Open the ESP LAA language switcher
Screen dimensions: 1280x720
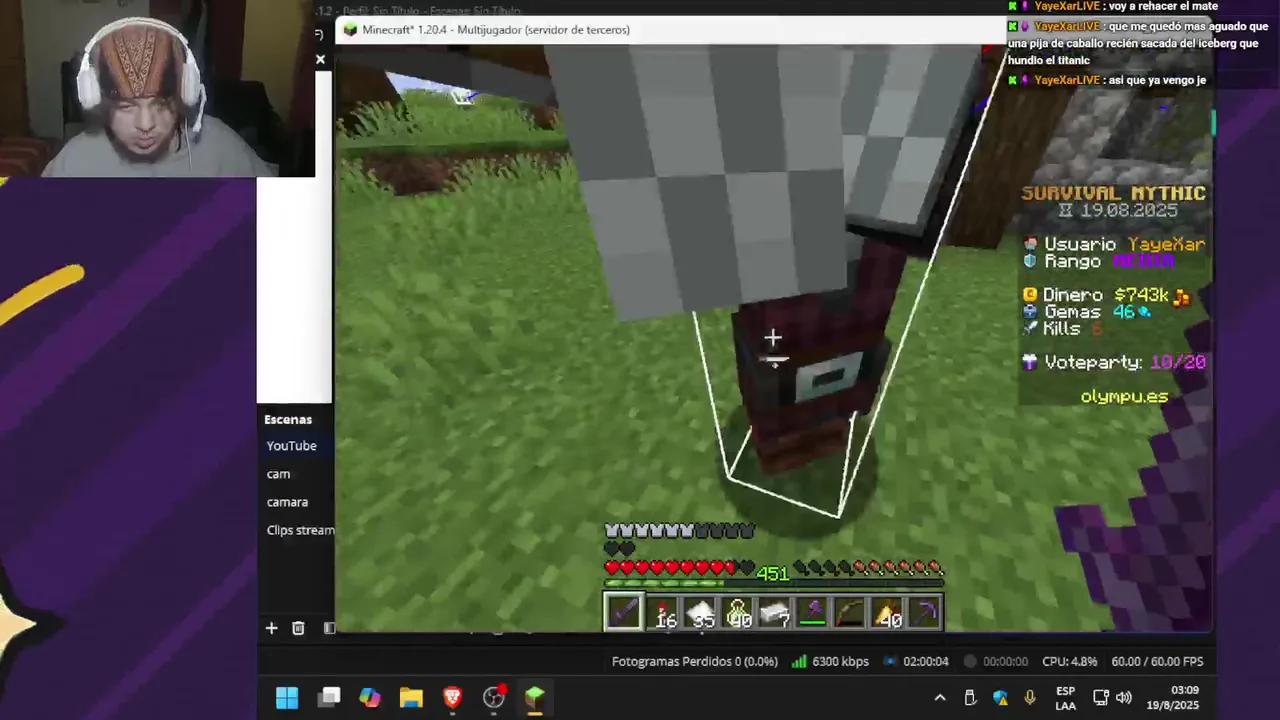coord(1066,698)
